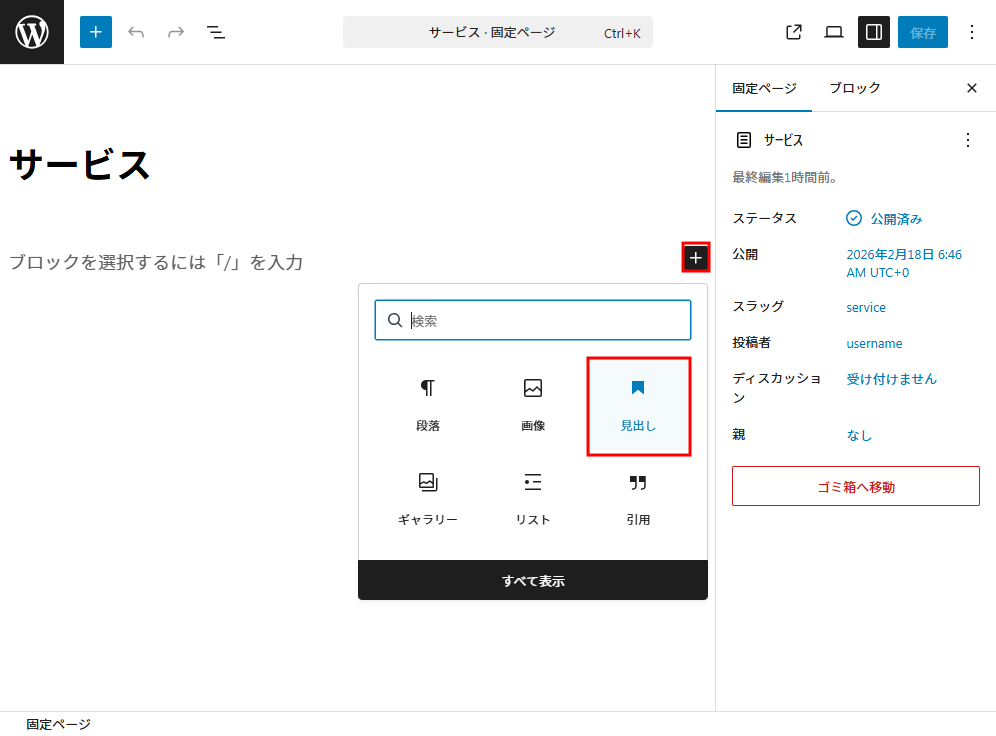Click the undo arrow icon

pyautogui.click(x=136, y=32)
